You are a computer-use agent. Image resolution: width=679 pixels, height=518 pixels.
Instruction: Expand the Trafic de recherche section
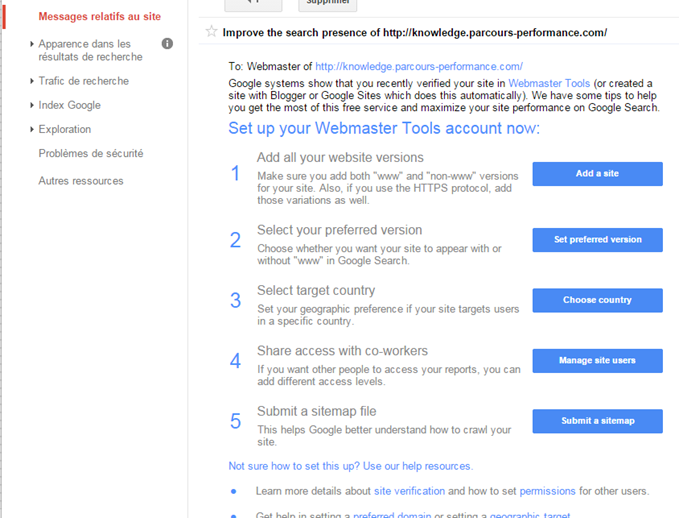point(83,81)
